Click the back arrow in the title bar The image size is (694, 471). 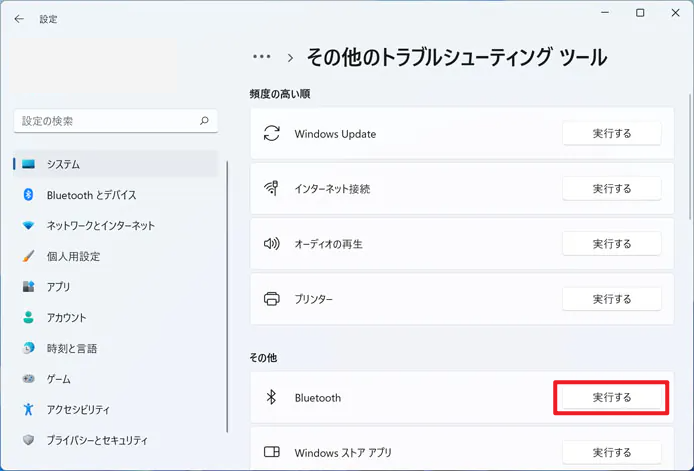click(x=19, y=19)
